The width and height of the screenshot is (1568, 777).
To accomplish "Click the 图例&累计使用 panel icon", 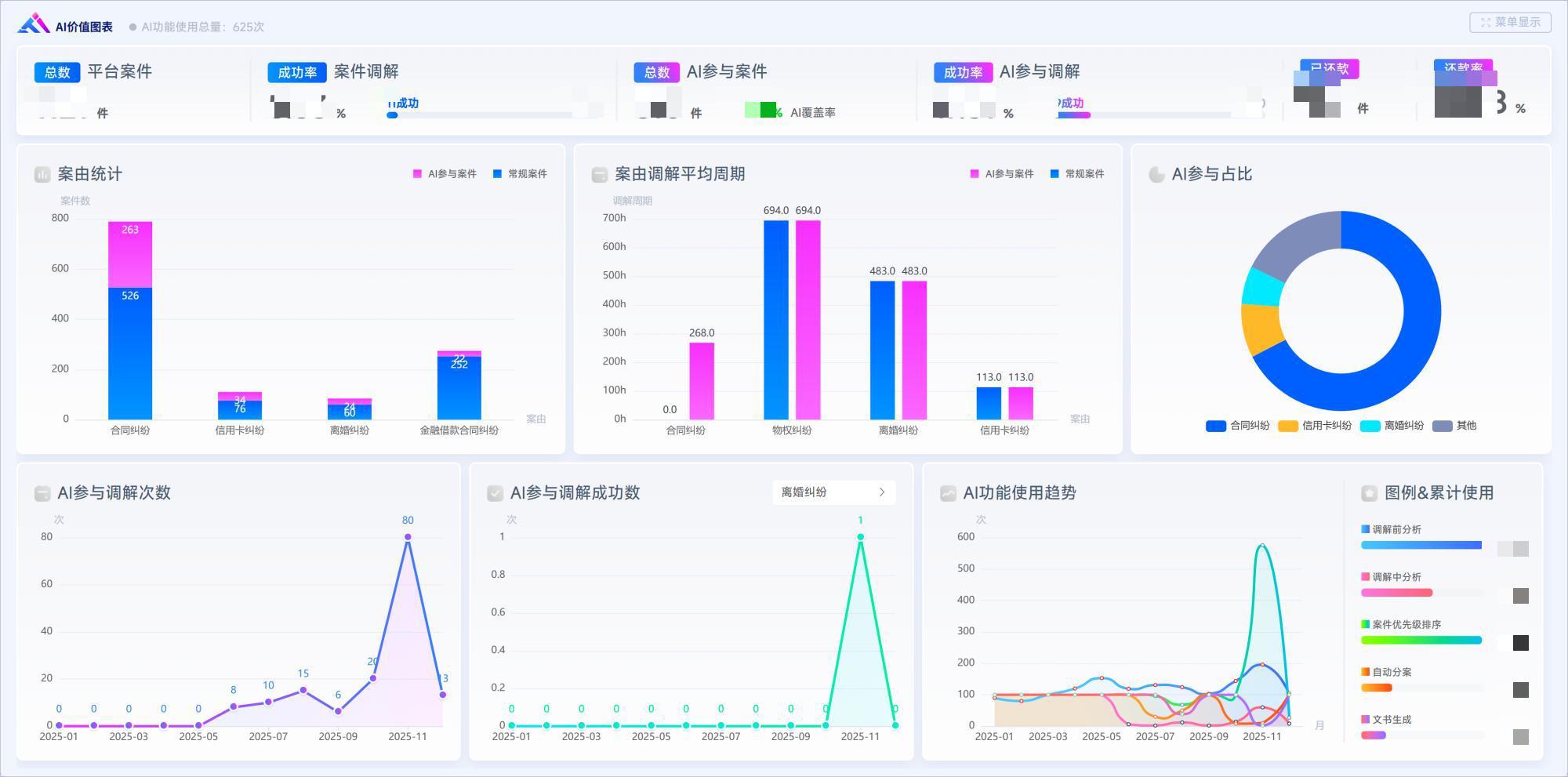I will 1369,493.
